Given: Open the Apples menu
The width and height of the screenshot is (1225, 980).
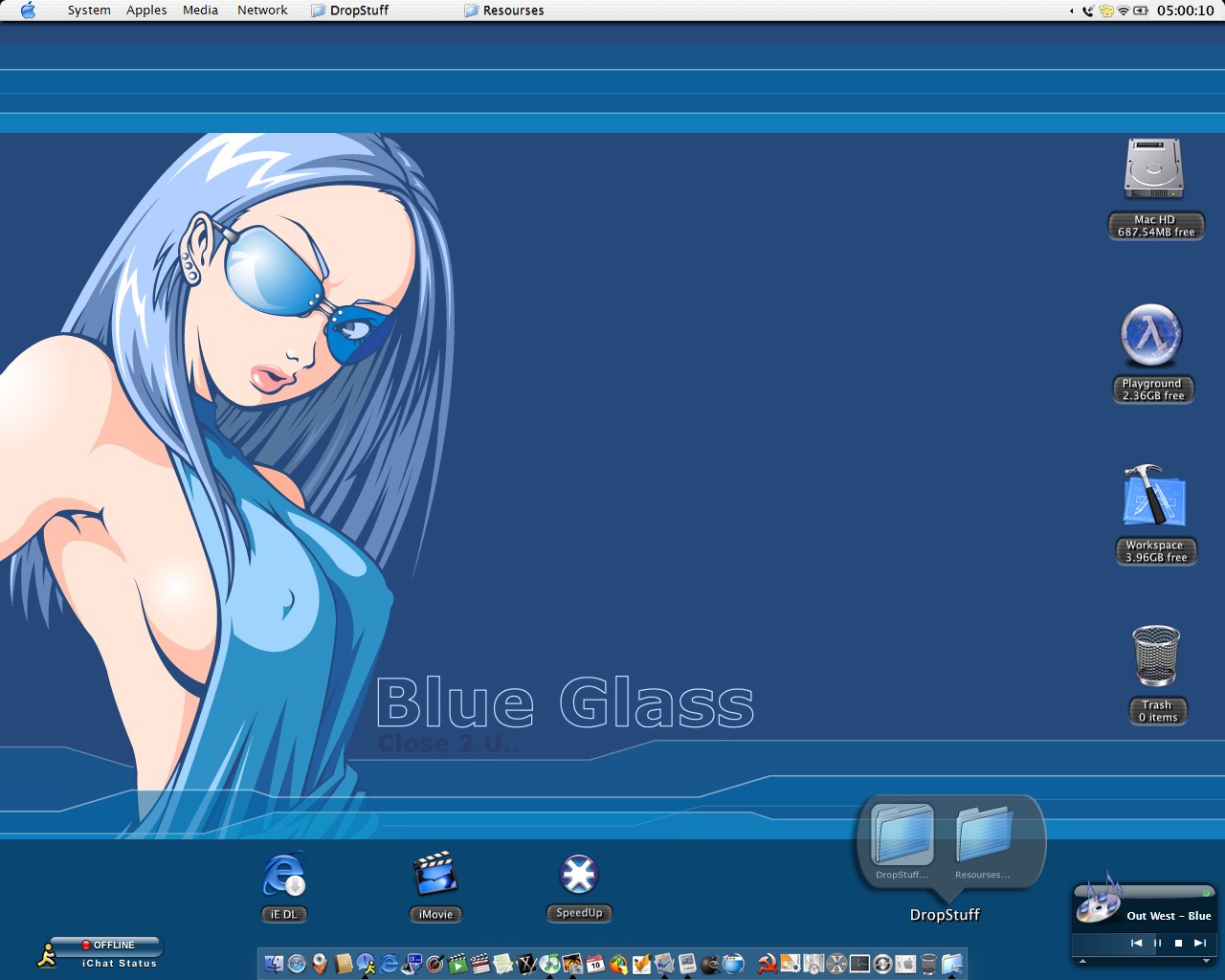Looking at the screenshot, I should click(x=146, y=11).
